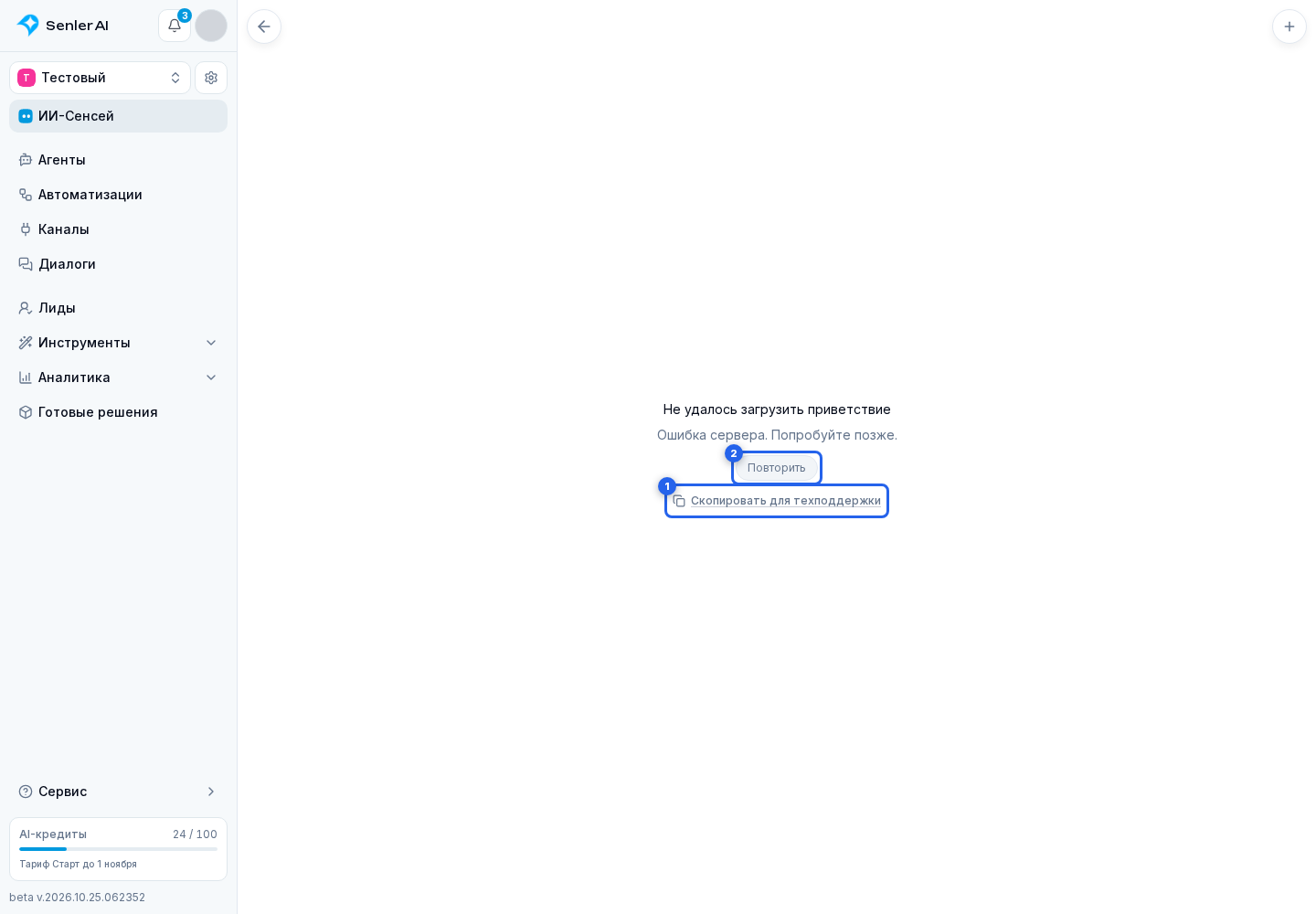The image size is (1316, 914).
Task: Click the user avatar circle
Action: (211, 26)
